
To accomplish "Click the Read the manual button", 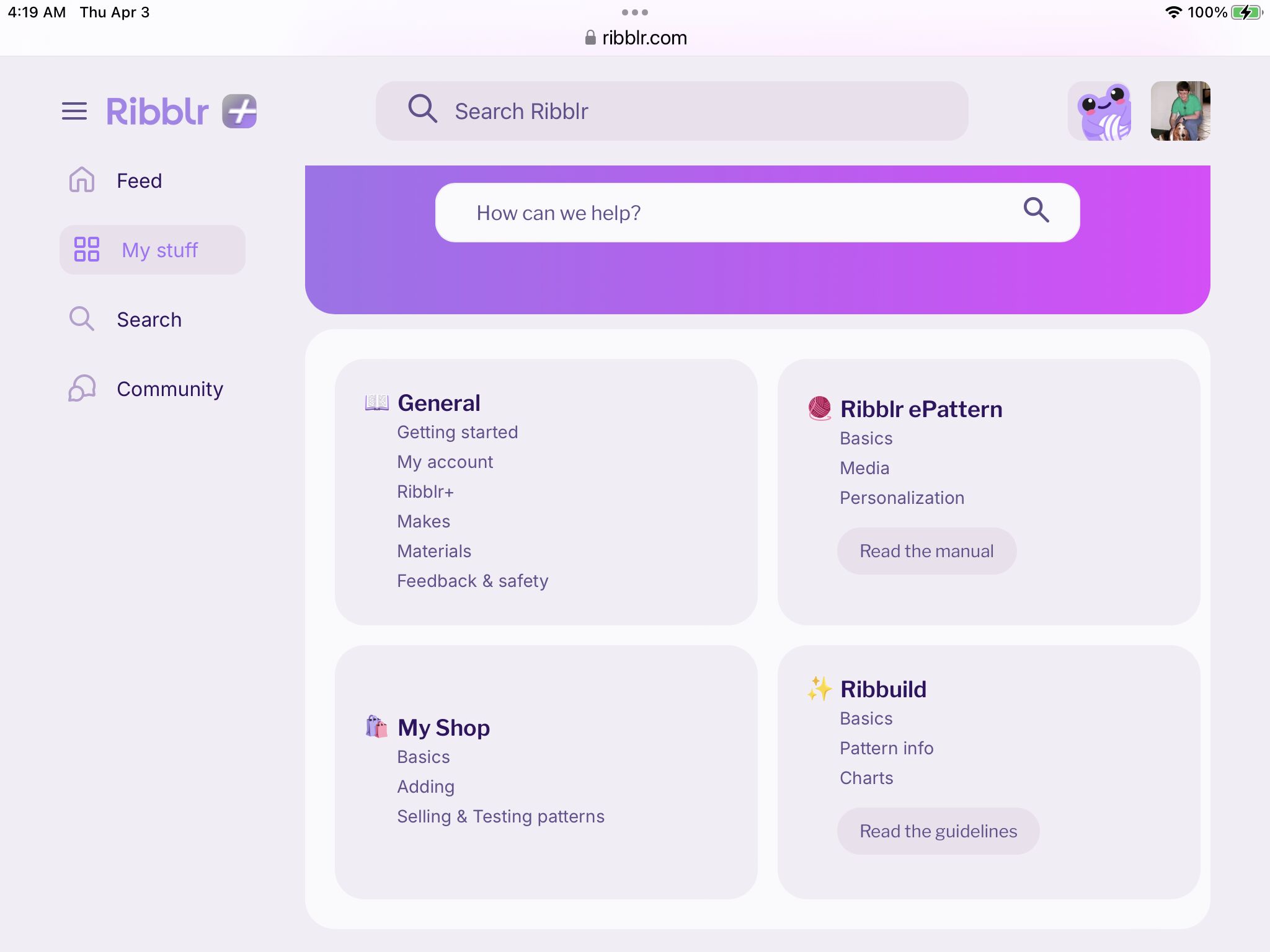I will tap(926, 550).
